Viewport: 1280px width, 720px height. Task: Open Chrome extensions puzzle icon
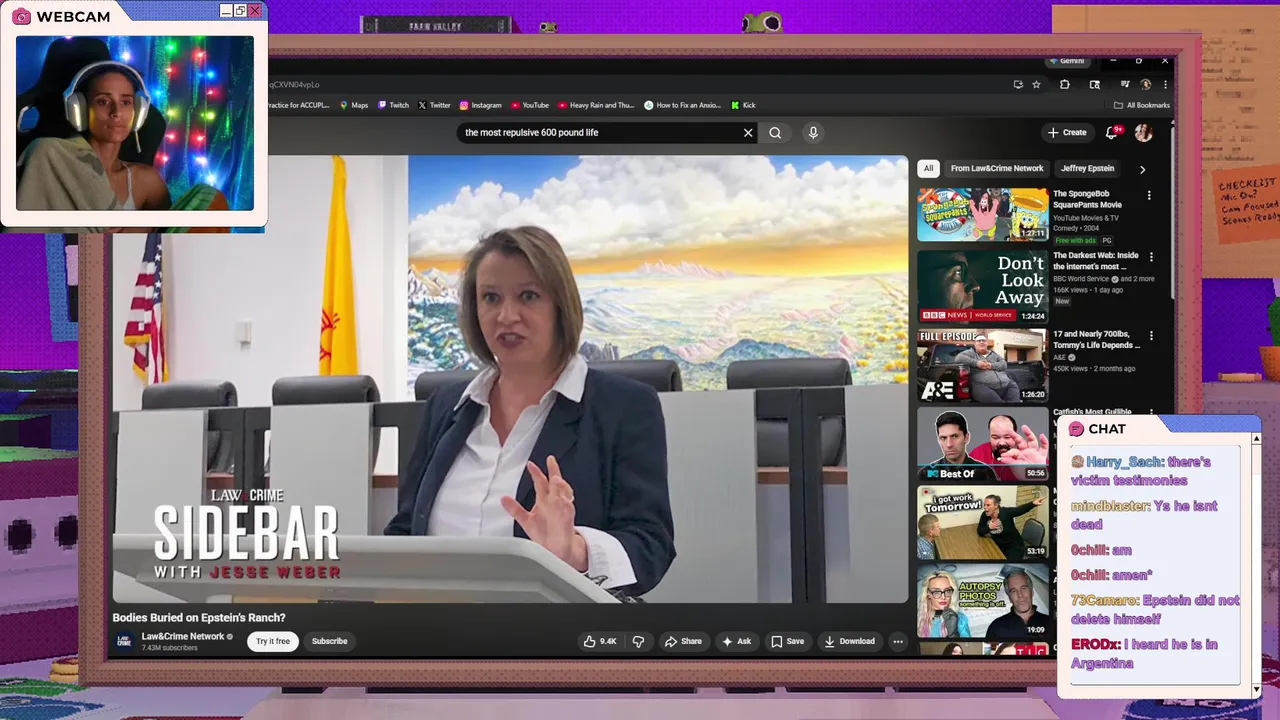(1065, 85)
